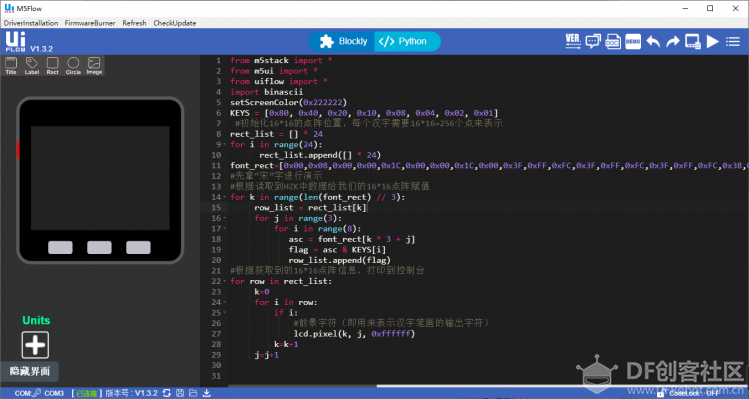
Task: Save file with the floppy disk icon
Action: pos(180,393)
